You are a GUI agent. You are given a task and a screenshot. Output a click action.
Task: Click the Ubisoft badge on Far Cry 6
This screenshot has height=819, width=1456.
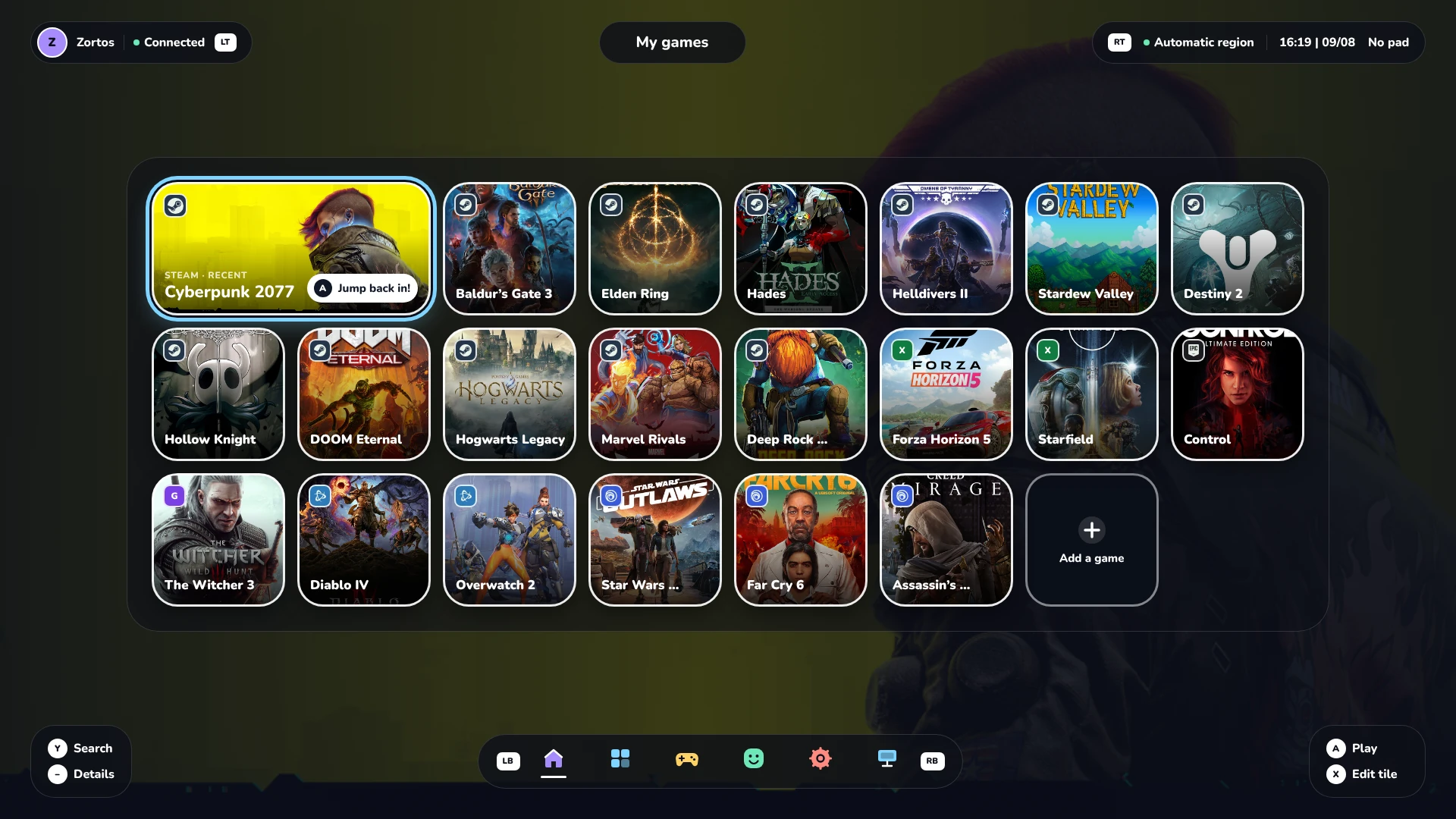pyautogui.click(x=757, y=496)
